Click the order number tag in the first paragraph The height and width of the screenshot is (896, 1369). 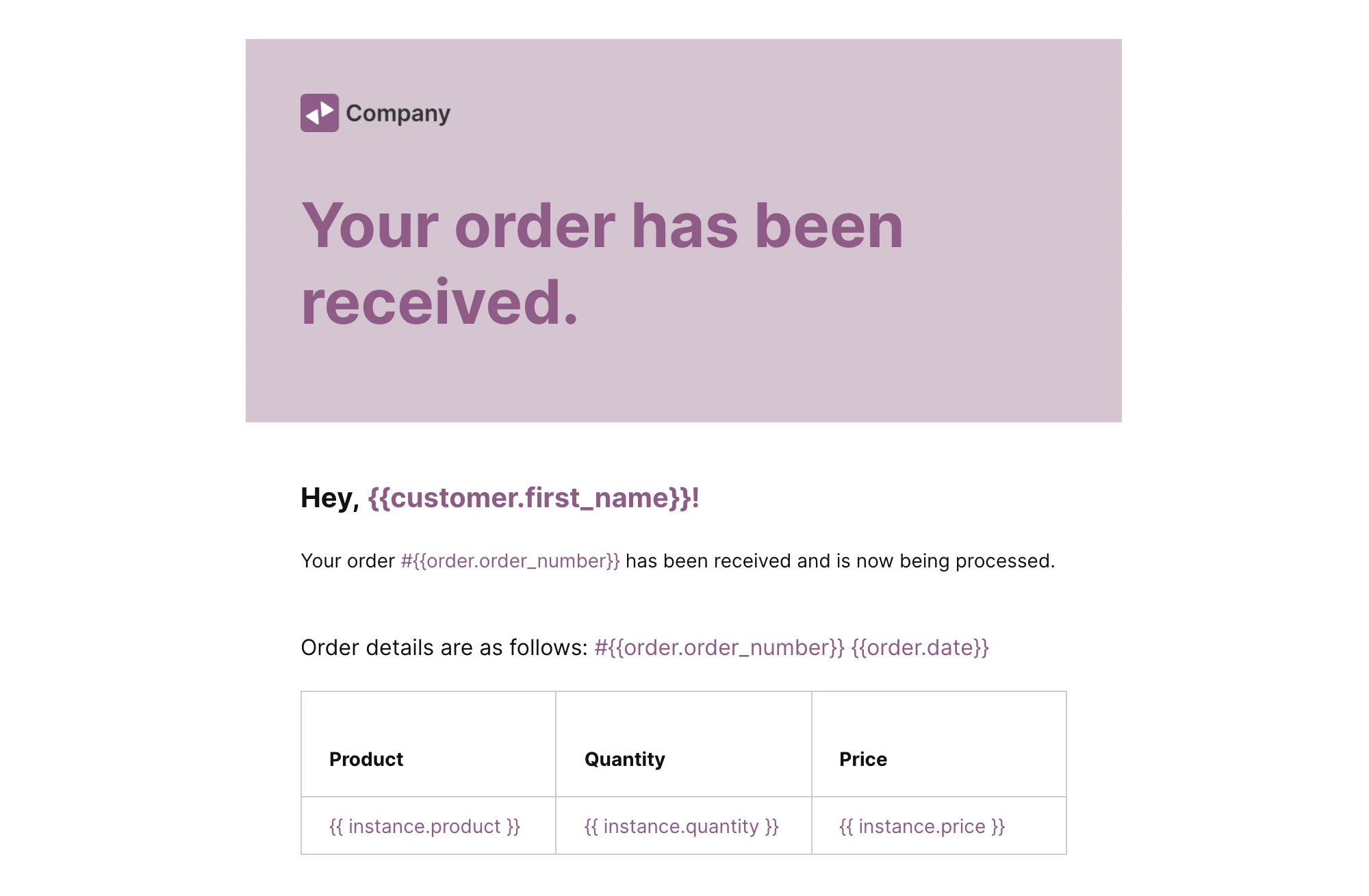(510, 561)
